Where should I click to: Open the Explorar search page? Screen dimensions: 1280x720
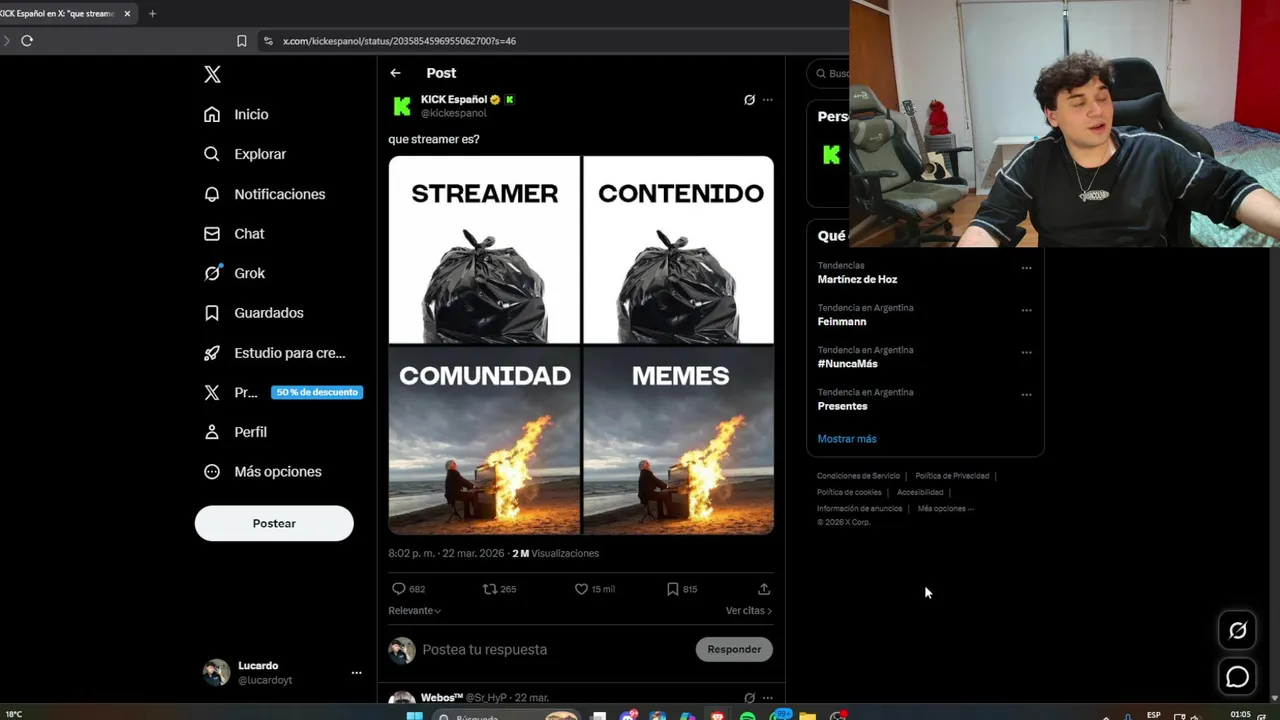(245, 154)
